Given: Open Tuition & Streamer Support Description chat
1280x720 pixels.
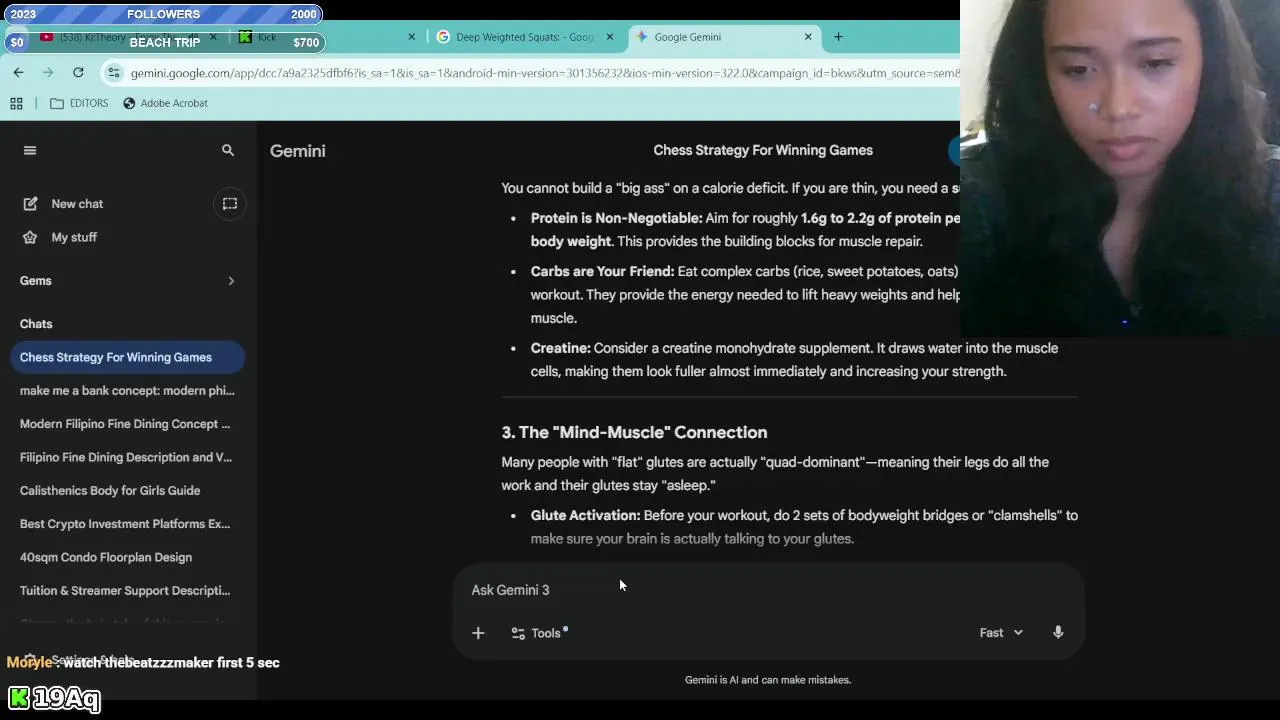Looking at the screenshot, I should [127, 591].
